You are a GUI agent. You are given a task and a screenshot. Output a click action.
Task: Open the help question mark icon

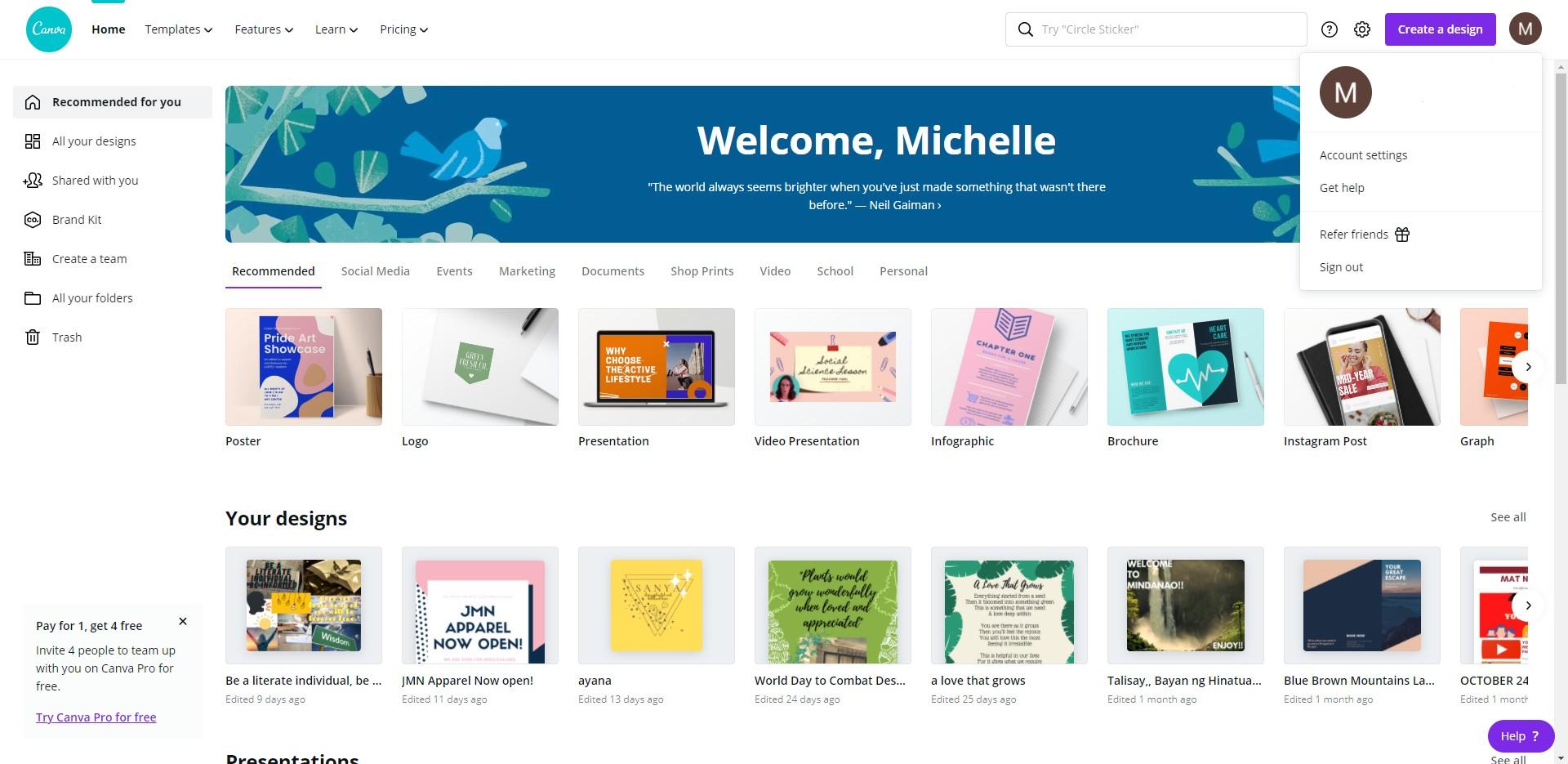click(x=1330, y=29)
